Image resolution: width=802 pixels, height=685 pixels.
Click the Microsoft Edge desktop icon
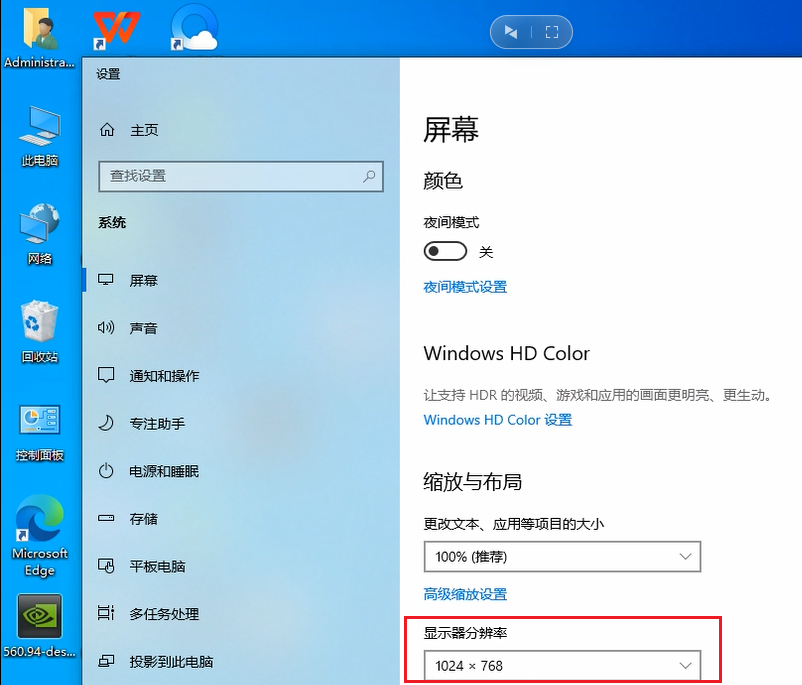40,535
